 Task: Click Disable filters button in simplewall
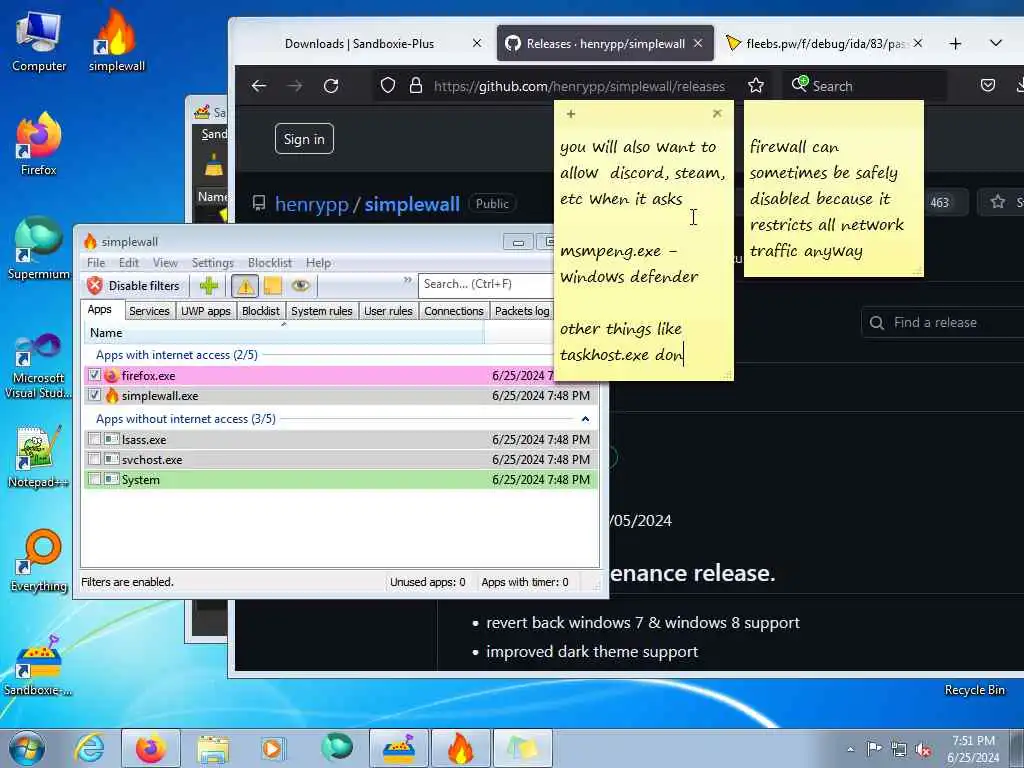(x=133, y=285)
